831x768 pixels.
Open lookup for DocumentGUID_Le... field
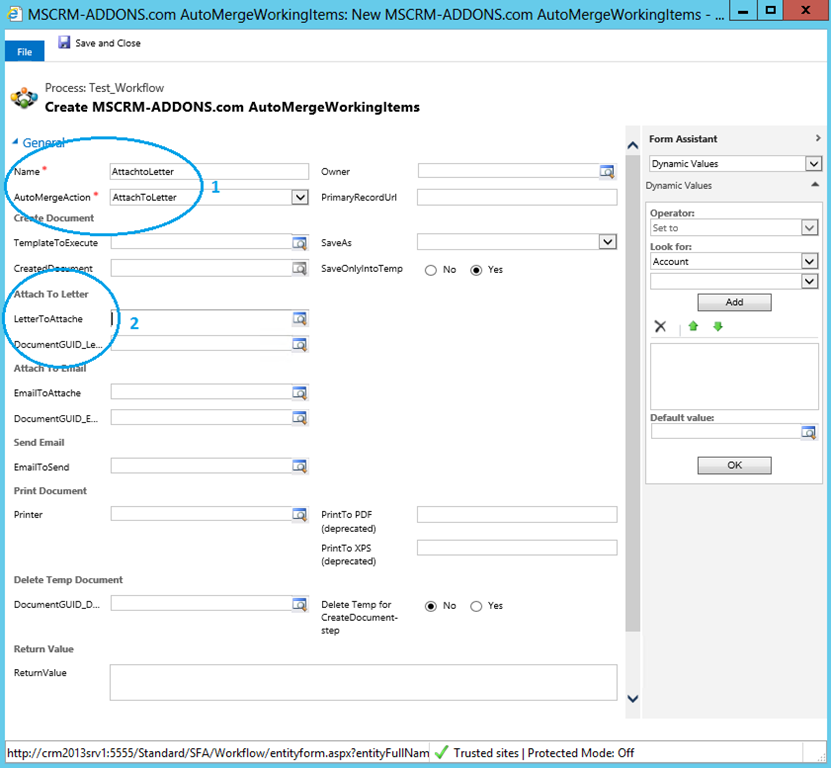click(x=299, y=345)
